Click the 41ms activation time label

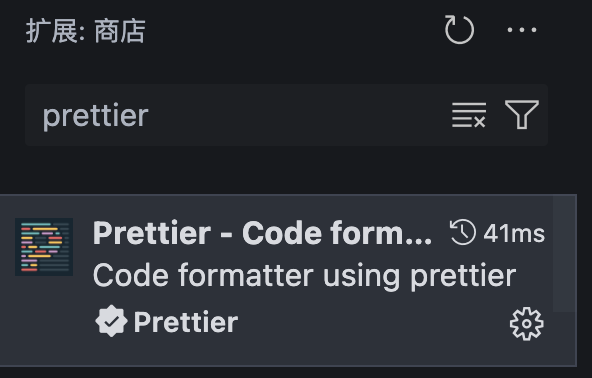click(x=514, y=233)
